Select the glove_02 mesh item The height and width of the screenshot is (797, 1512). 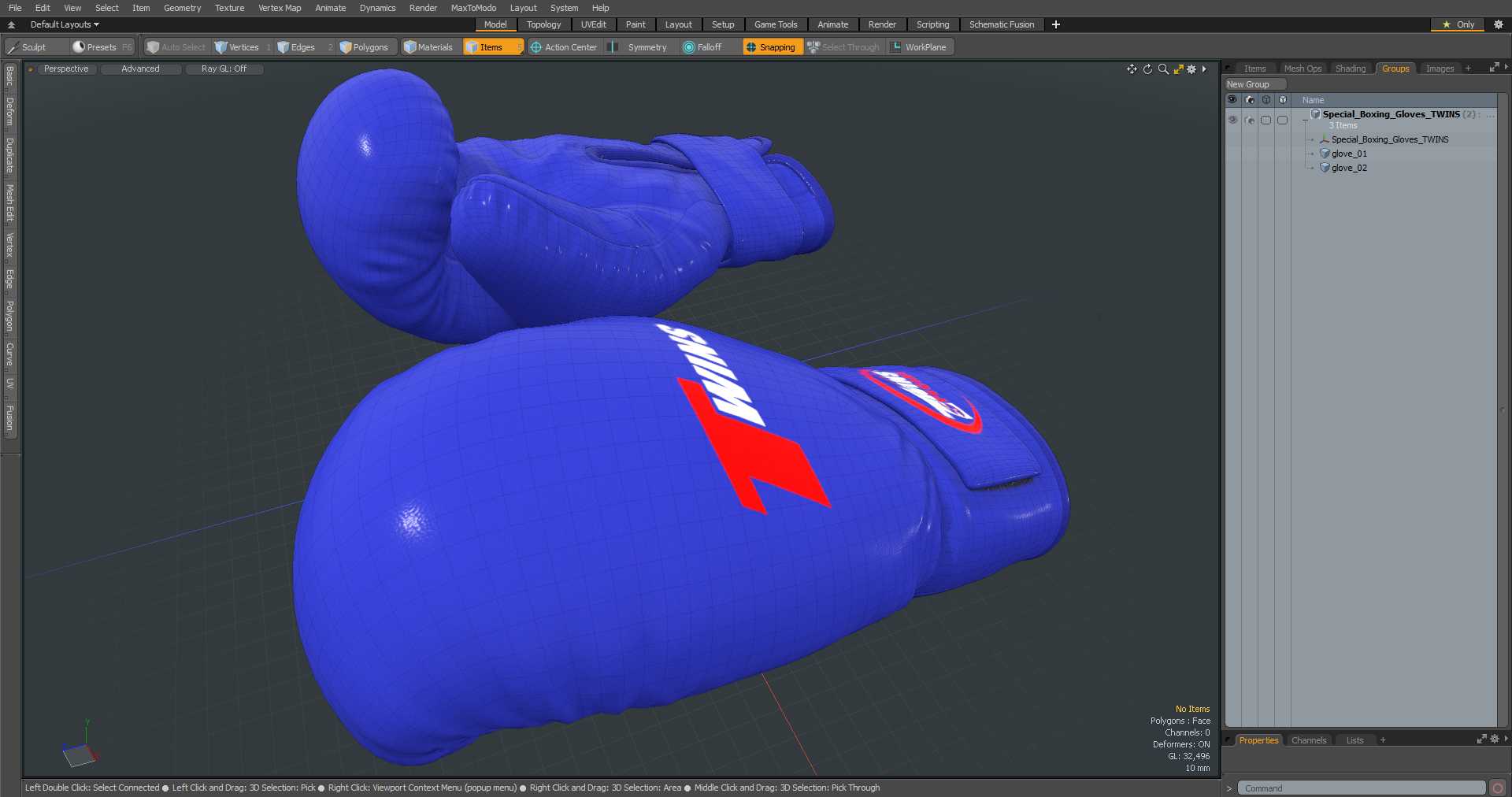1348,168
